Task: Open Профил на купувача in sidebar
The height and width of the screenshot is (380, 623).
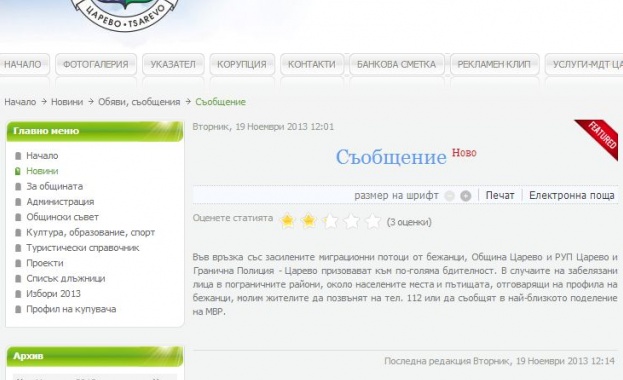Action: (71, 309)
